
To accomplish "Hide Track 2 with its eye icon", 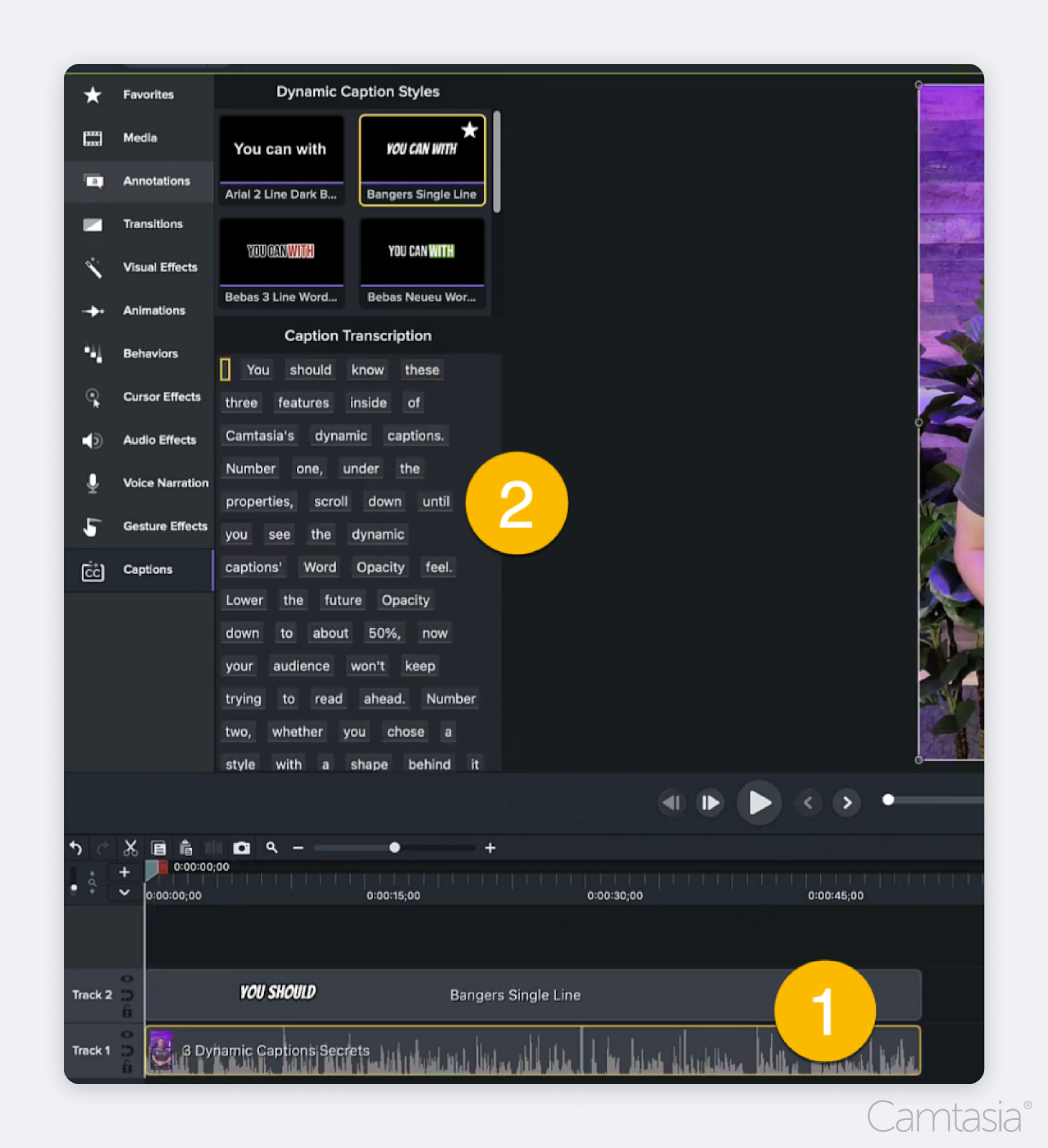I will [x=127, y=979].
